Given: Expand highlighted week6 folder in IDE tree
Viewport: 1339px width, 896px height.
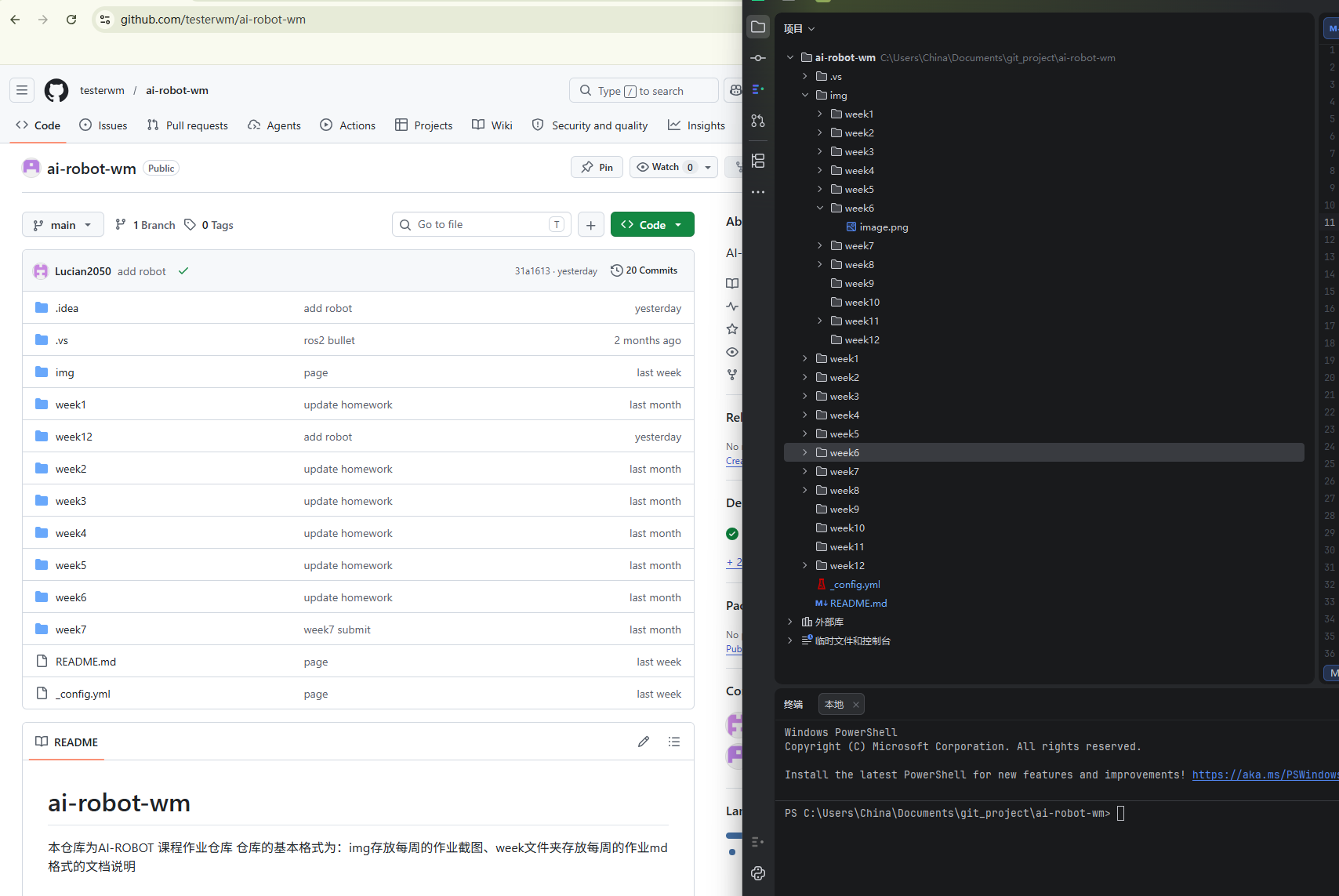Looking at the screenshot, I should pyautogui.click(x=805, y=453).
